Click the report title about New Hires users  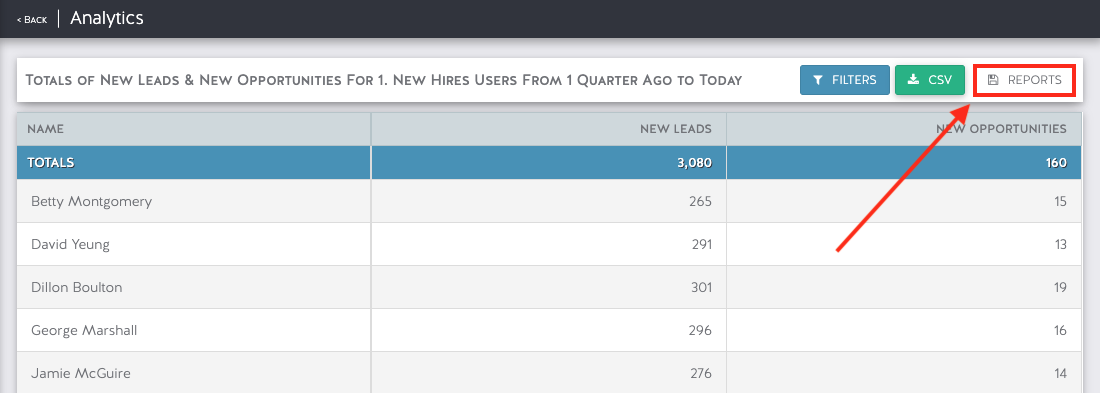[x=384, y=80]
